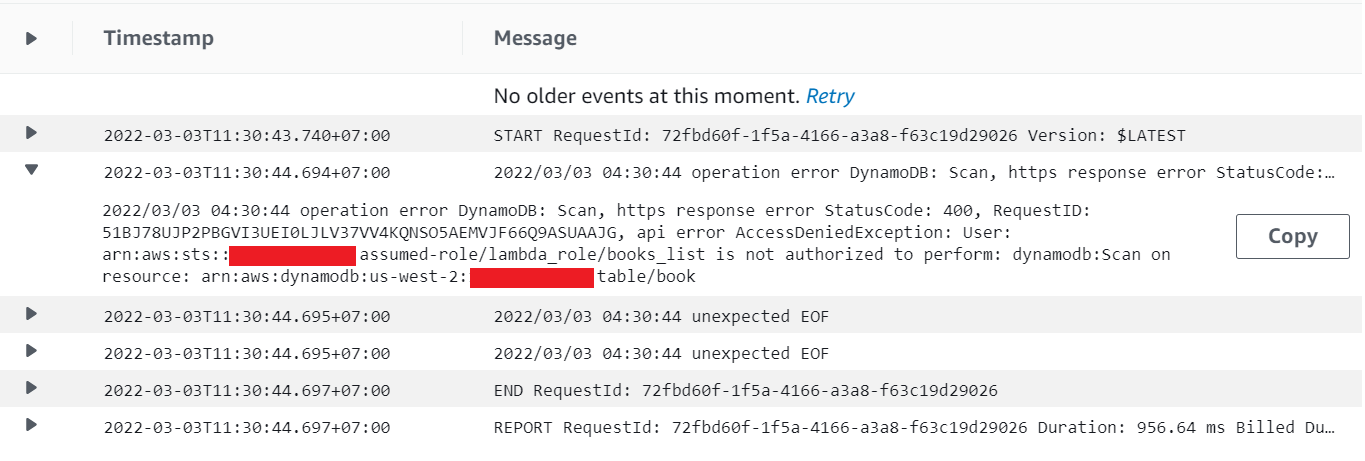Expand first unexpected EOF log row

31,314
